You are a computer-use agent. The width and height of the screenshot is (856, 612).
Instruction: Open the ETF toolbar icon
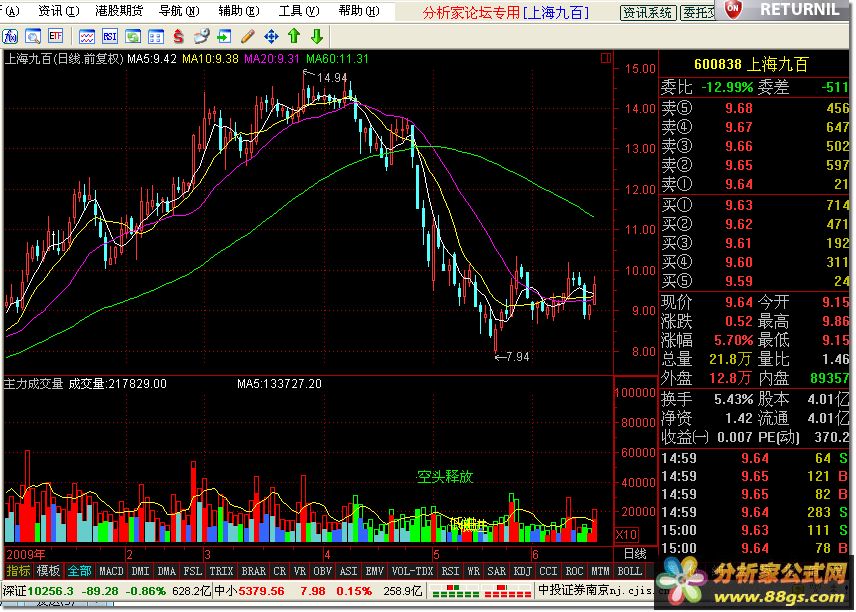(56, 37)
